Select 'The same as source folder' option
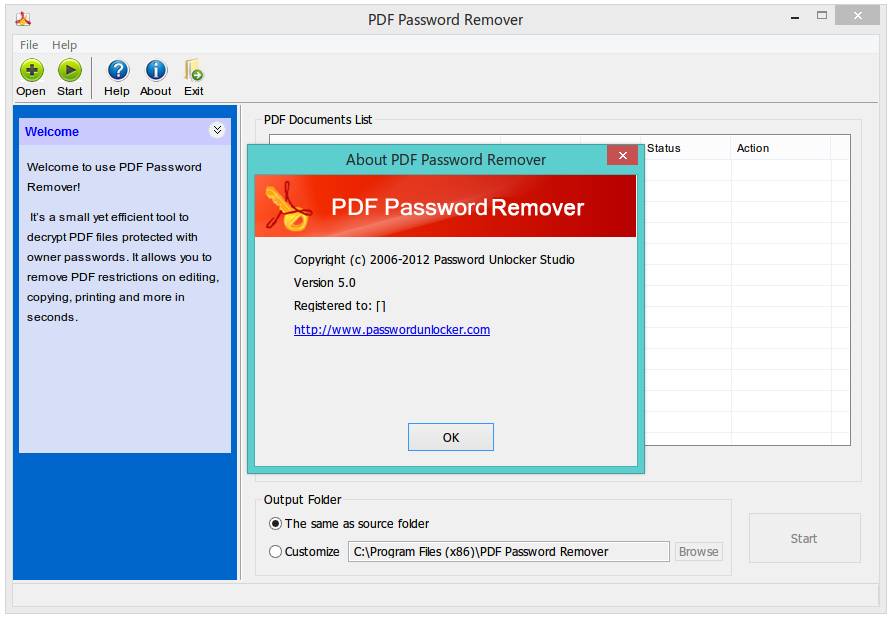 tap(275, 523)
